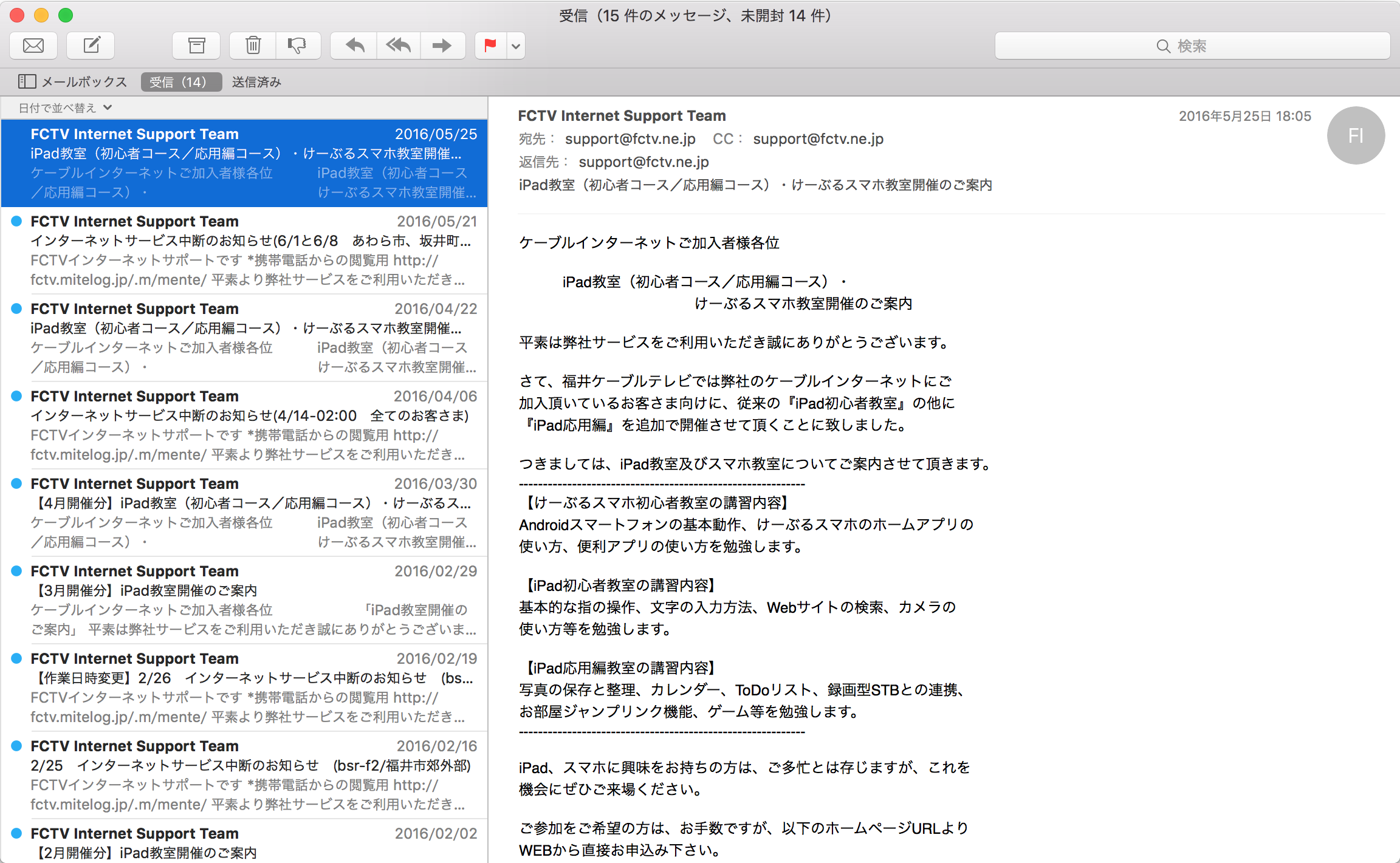Zoom the window with green button
The image size is (1400, 863).
pyautogui.click(x=66, y=15)
